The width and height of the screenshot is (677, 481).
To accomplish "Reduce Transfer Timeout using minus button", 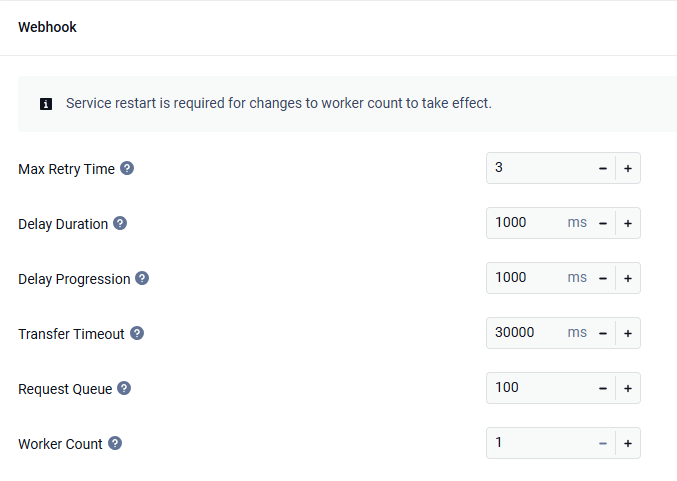I will pyautogui.click(x=603, y=333).
